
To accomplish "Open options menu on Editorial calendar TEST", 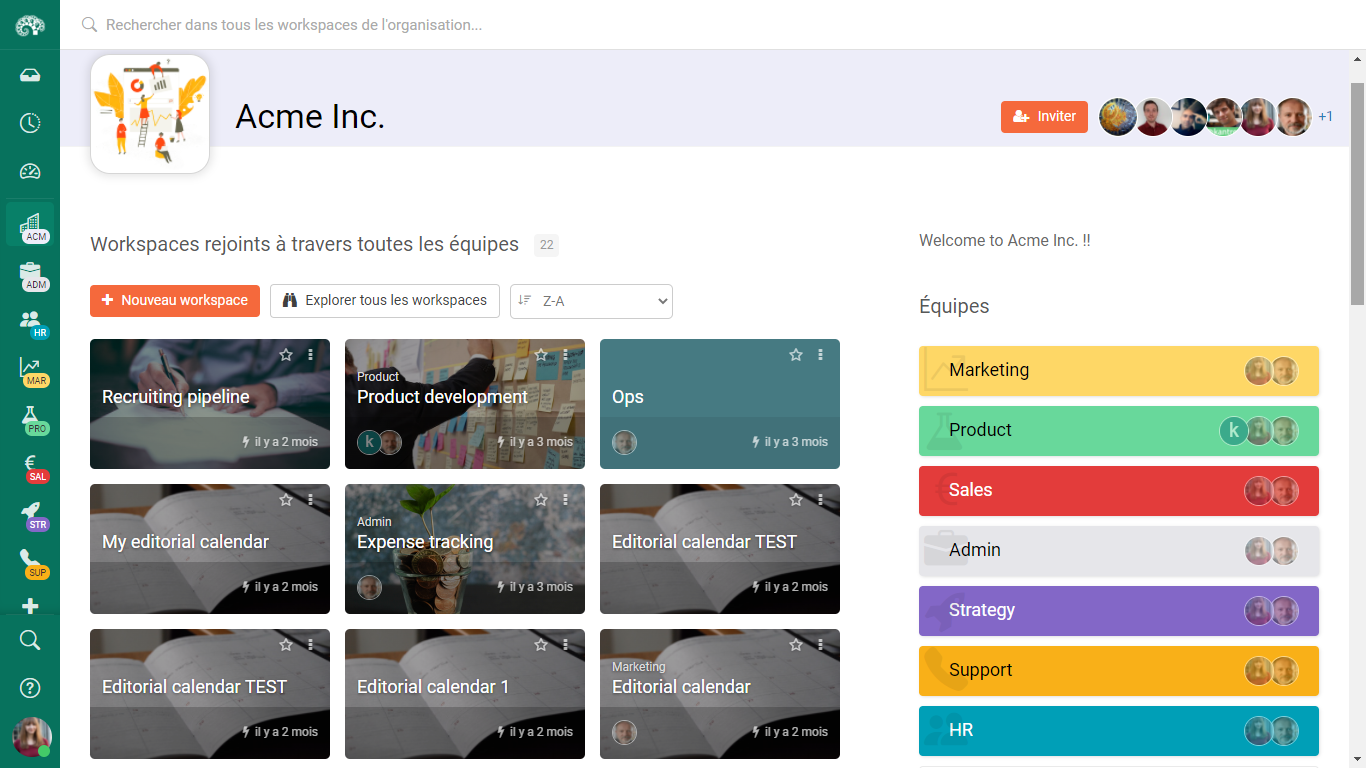I will (821, 499).
